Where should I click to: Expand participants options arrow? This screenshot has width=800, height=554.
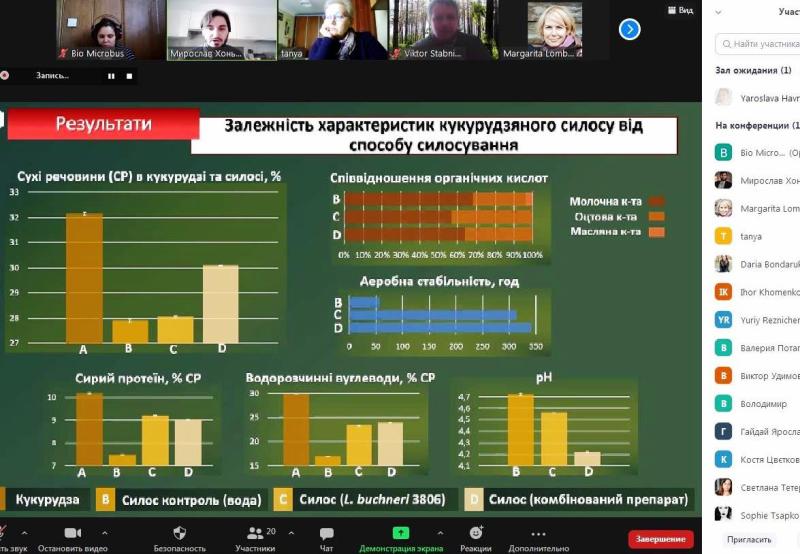coord(291,533)
